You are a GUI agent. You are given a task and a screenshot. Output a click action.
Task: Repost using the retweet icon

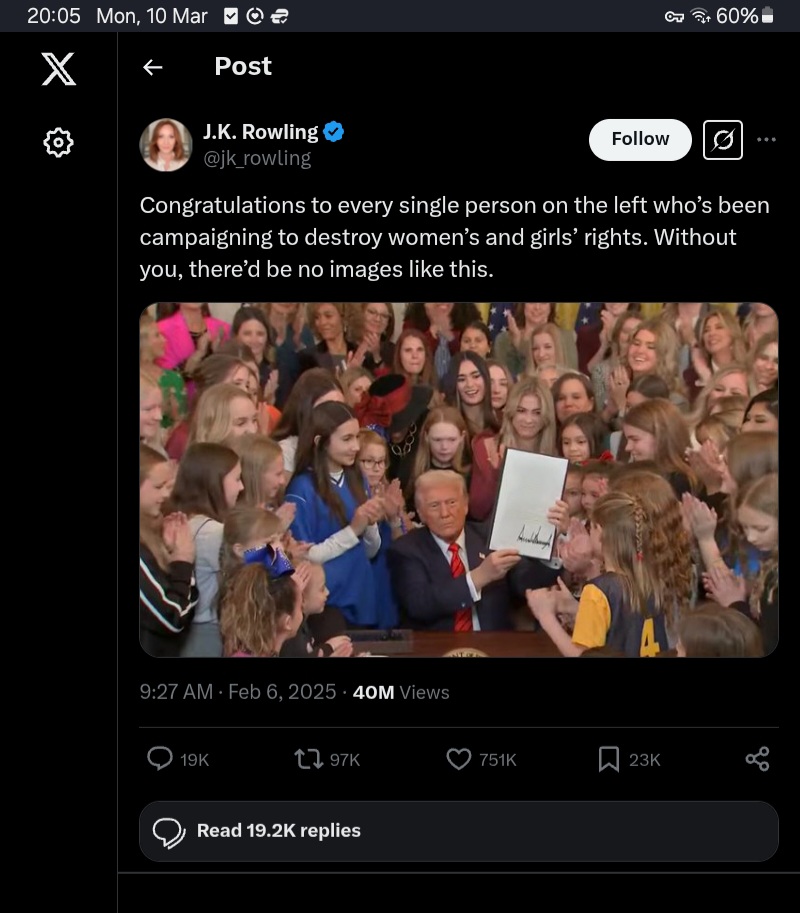(x=308, y=759)
